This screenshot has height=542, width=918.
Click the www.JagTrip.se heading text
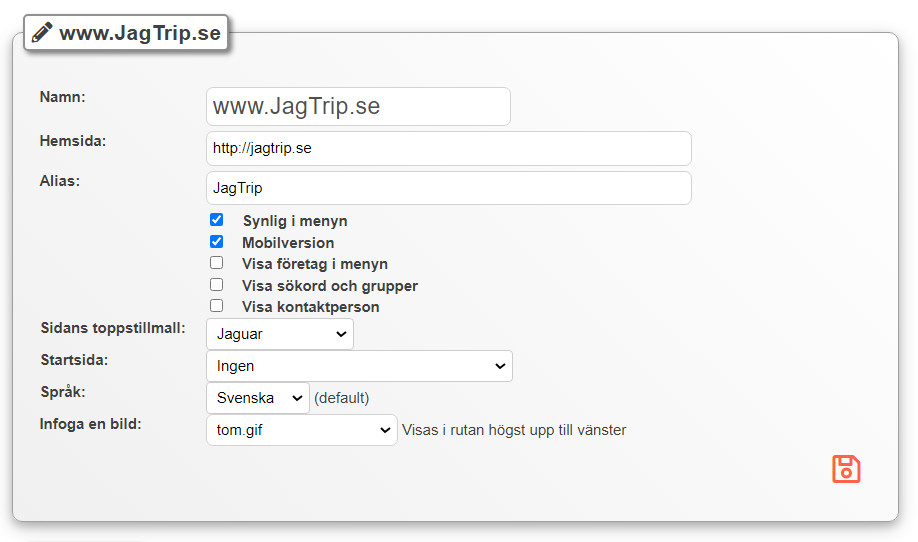tap(140, 33)
